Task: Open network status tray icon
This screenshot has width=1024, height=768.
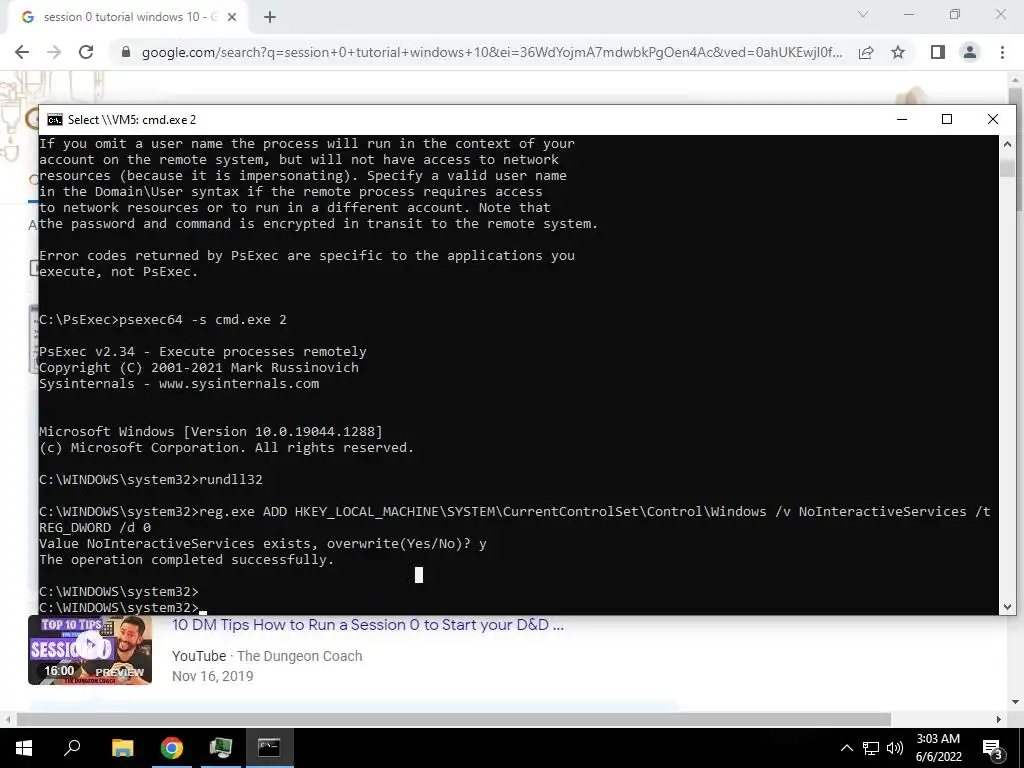Action: coord(871,748)
